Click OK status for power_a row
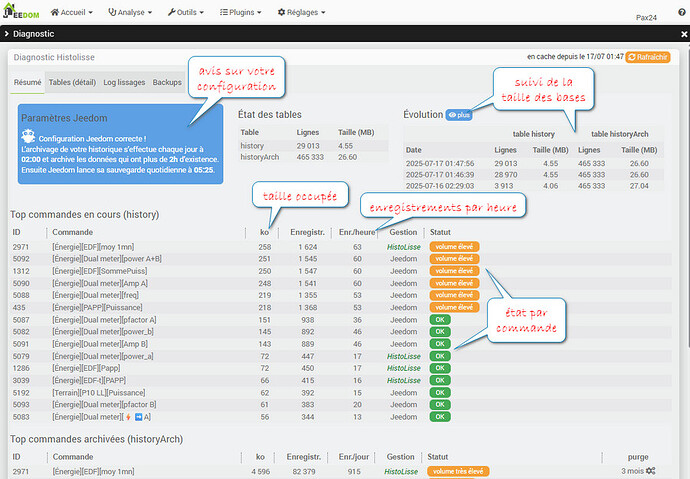 tap(440, 356)
